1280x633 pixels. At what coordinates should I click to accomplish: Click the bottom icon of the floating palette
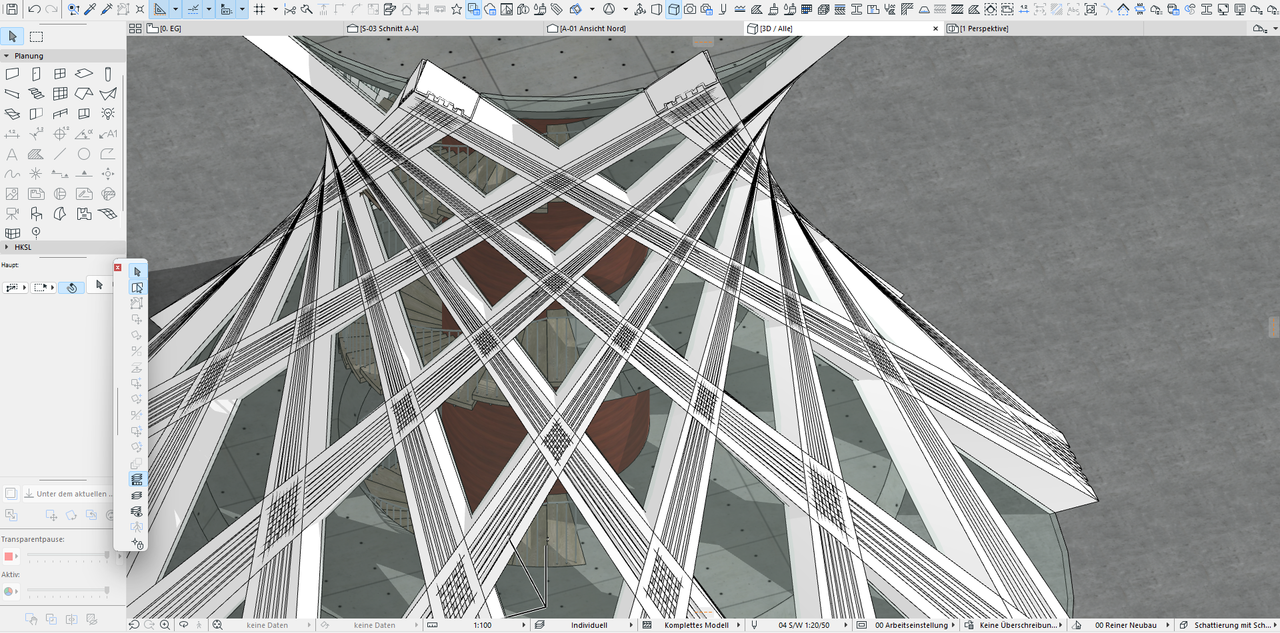(x=137, y=543)
